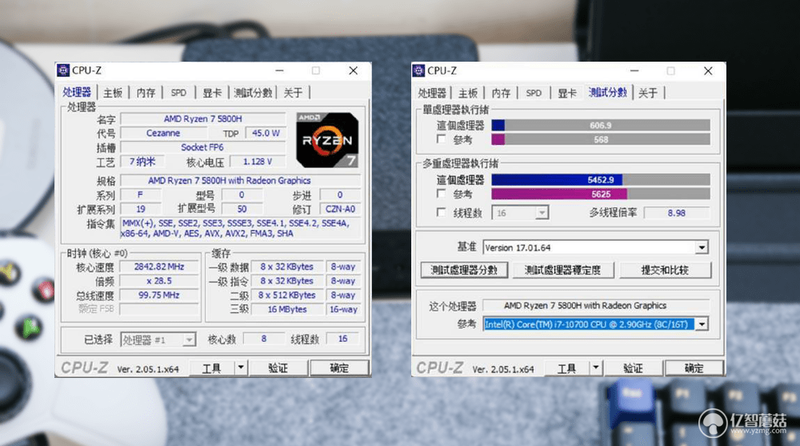Open 关于 tab in left window
Screen dimensions: 800x446
coord(293,93)
